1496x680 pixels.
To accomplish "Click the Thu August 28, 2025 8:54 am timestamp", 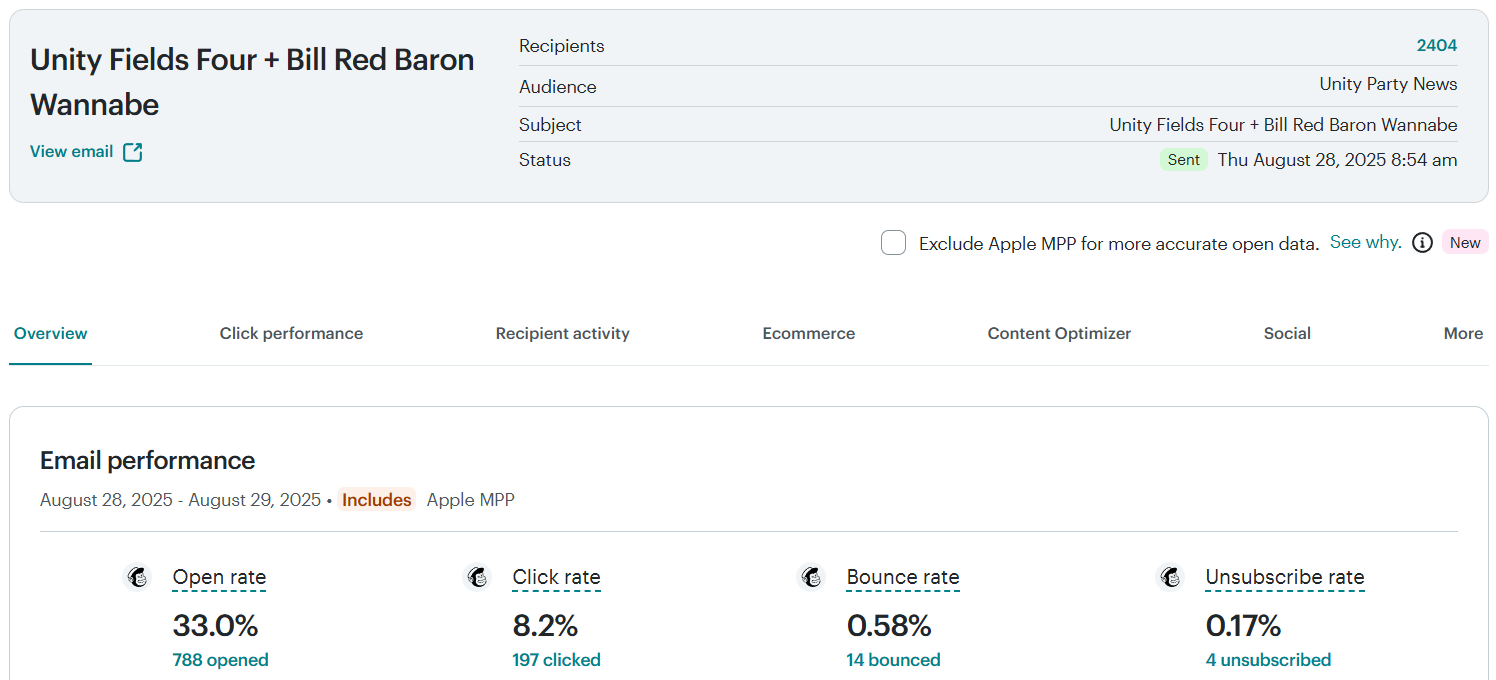I will (1337, 160).
